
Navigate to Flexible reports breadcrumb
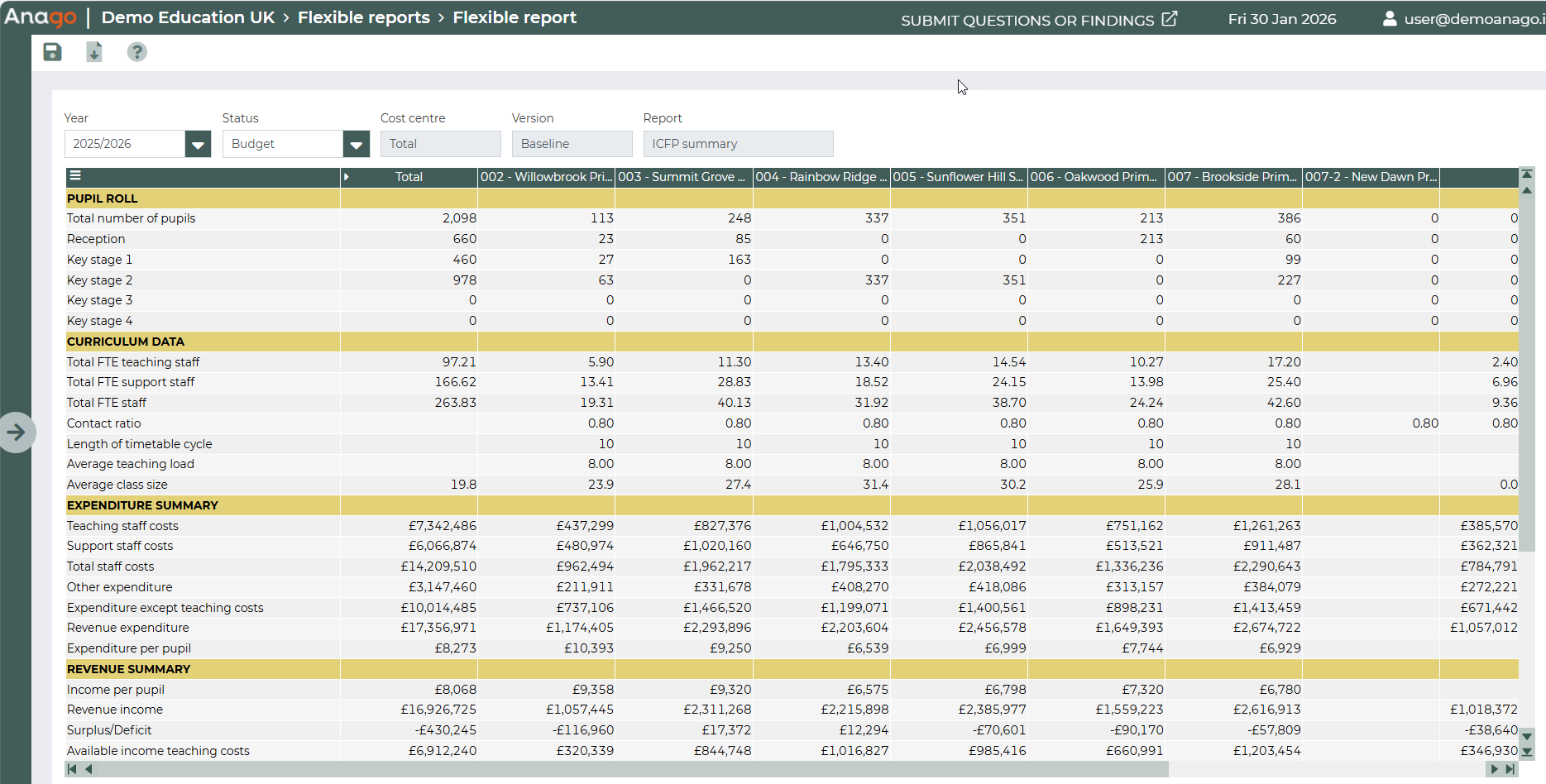click(x=363, y=17)
